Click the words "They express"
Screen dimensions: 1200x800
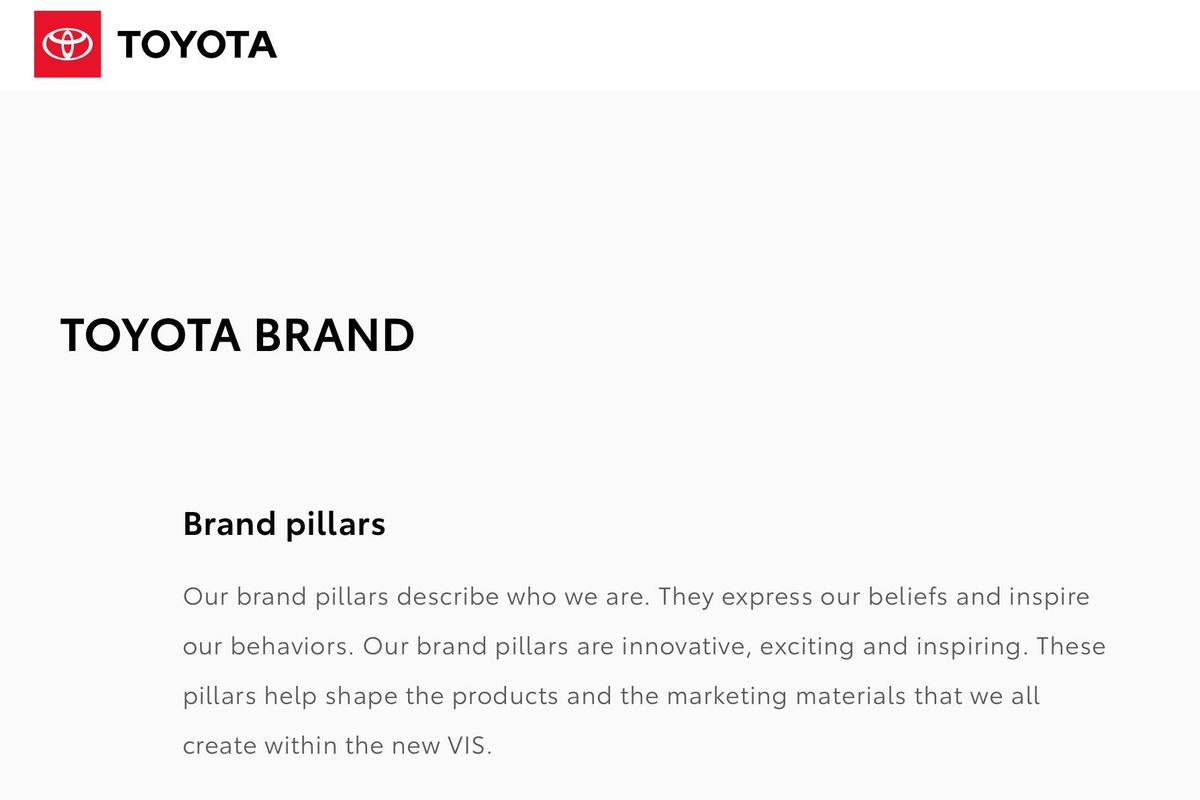[x=736, y=597]
